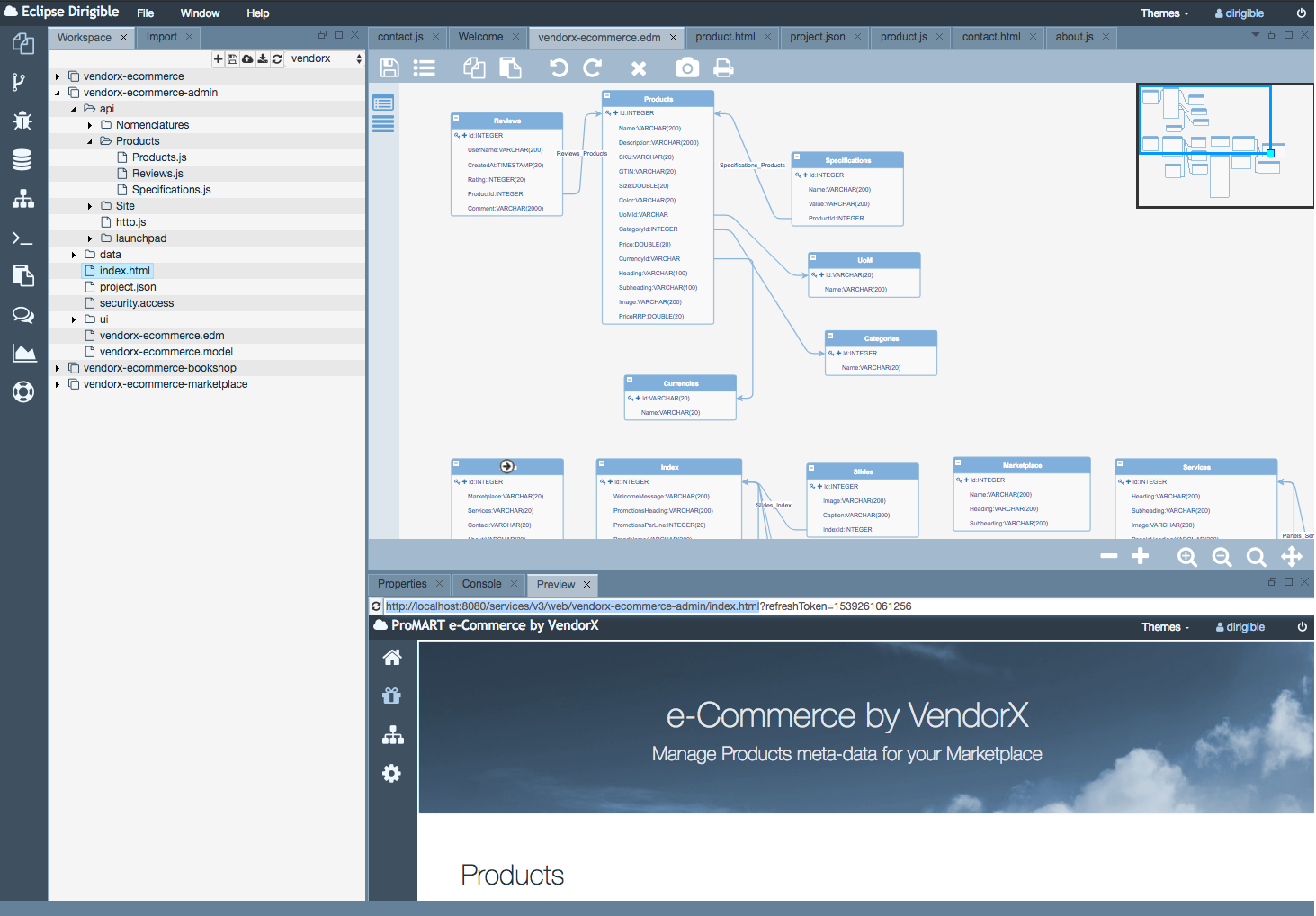Take diagram snapshot with camera icon
This screenshot has width=1316, height=916.
pyautogui.click(x=687, y=67)
